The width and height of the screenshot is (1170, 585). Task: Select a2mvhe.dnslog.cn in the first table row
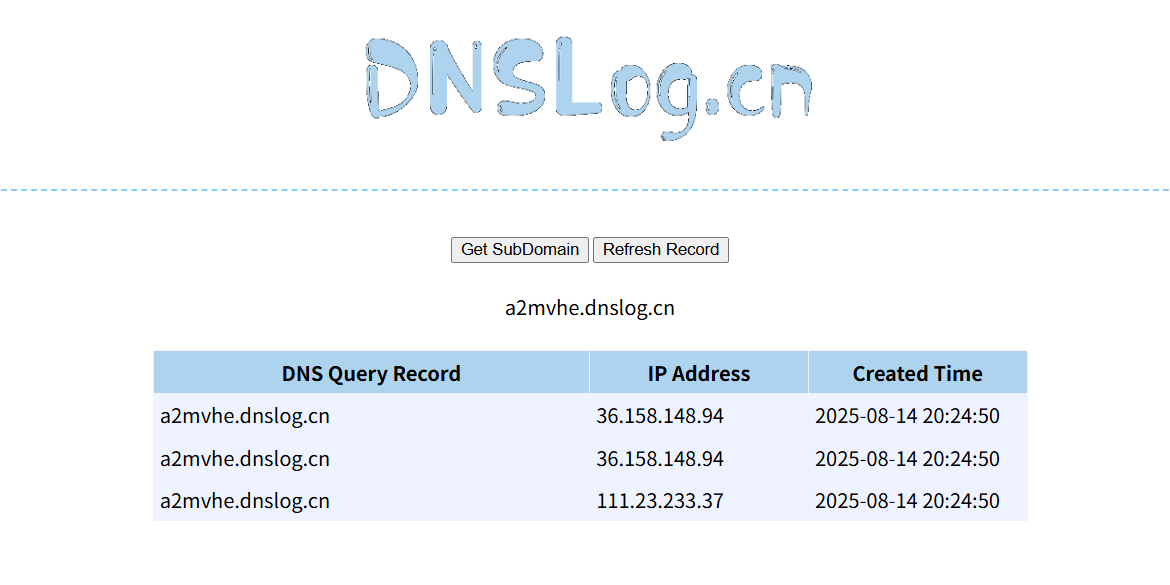tap(245, 416)
